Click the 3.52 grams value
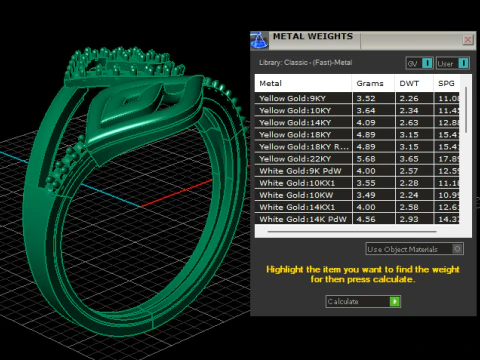This screenshot has height=360, width=480. pyautogui.click(x=366, y=98)
